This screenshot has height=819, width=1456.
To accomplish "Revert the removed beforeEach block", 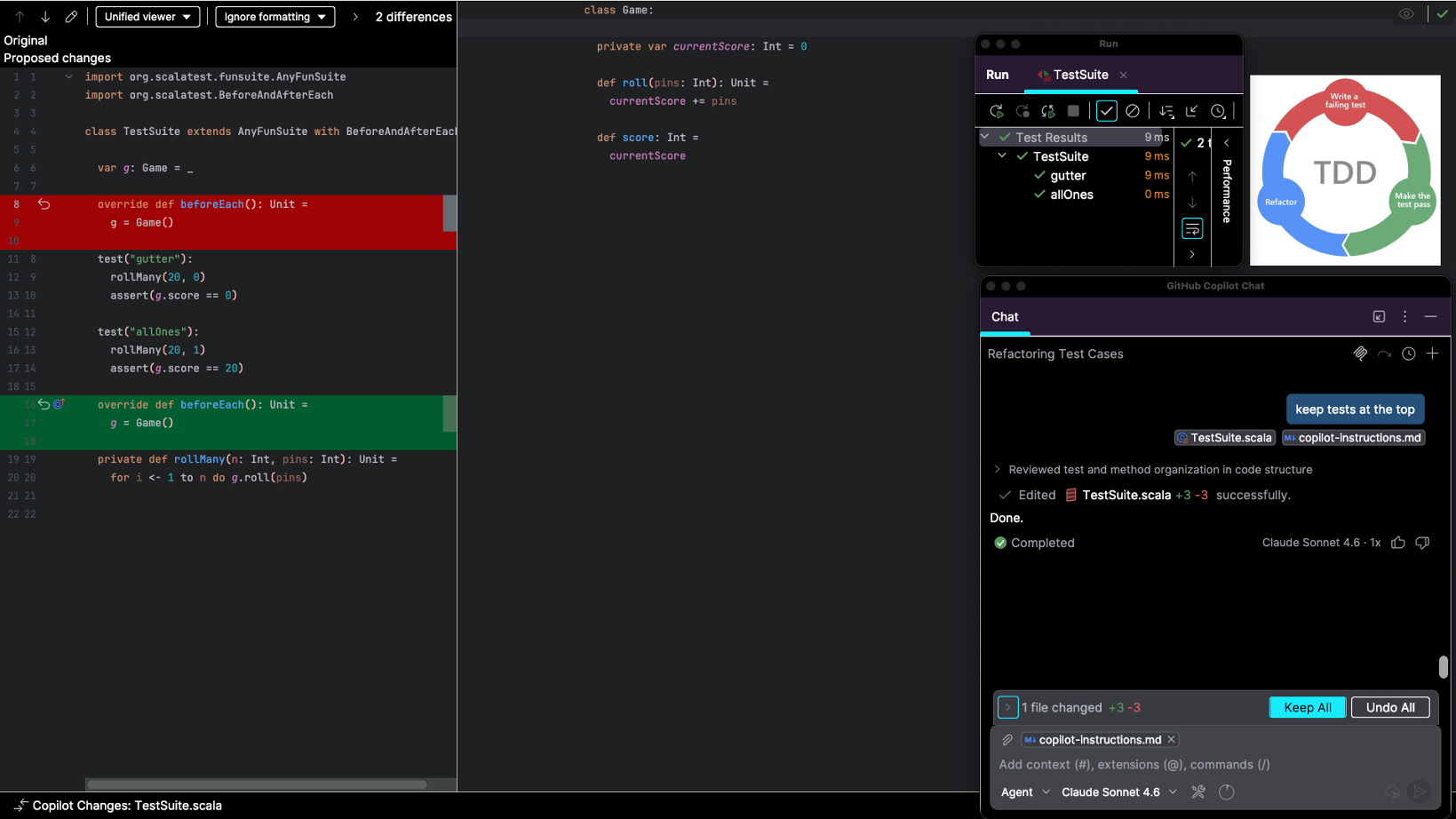I will tap(44, 204).
